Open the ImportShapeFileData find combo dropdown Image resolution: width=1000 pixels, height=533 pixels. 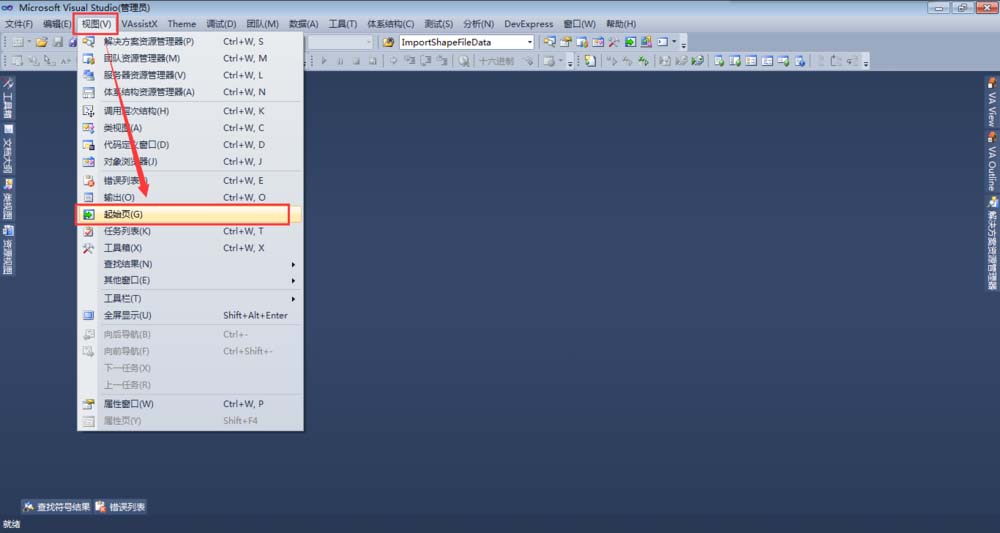pos(530,43)
